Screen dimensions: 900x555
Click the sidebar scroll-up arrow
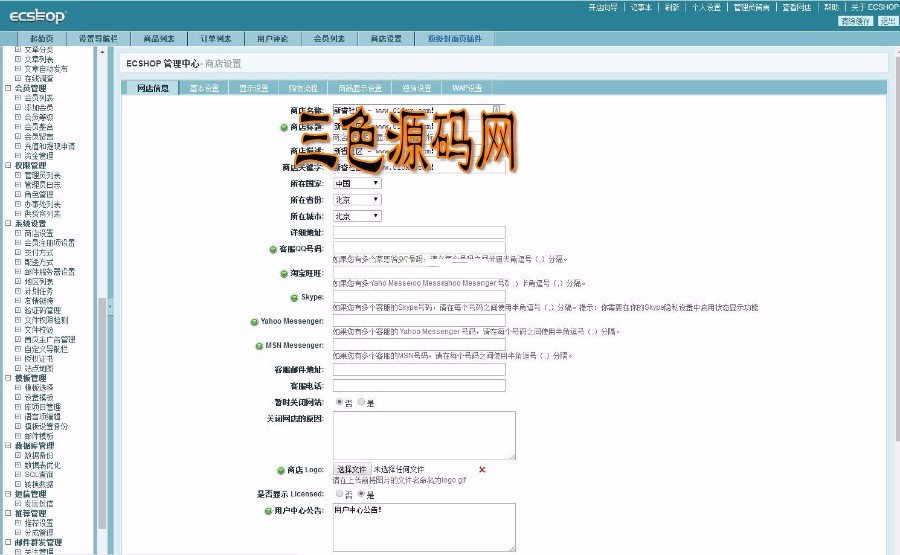coord(102,52)
